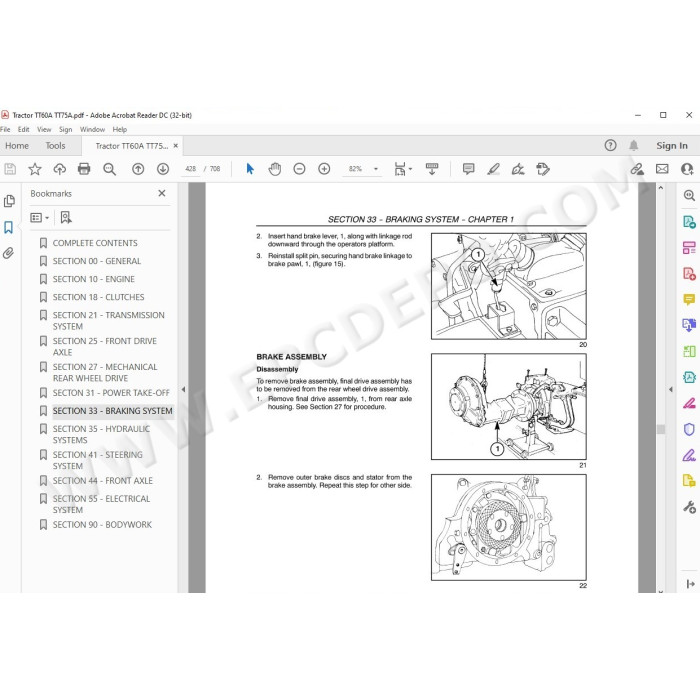The height and width of the screenshot is (700, 700).
Task: Click the upload to cloud icon
Action: [x=59, y=169]
